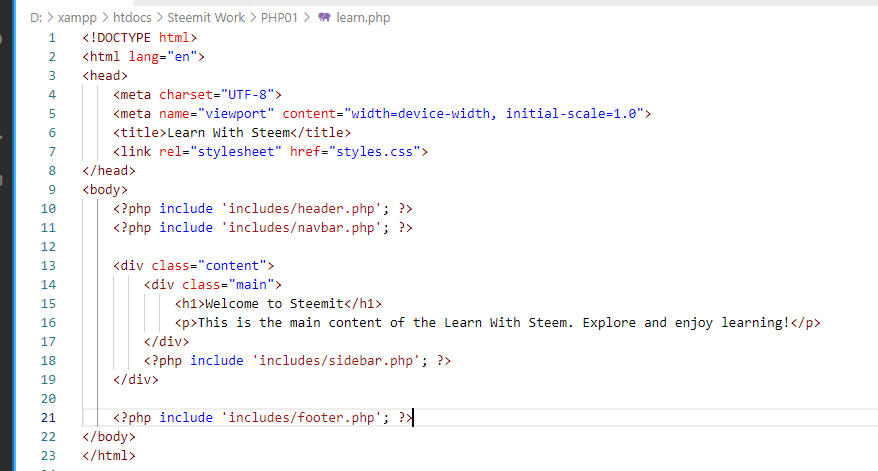This screenshot has height=471, width=878.
Task: Click the class="content" attribute value
Action: pyautogui.click(x=232, y=266)
